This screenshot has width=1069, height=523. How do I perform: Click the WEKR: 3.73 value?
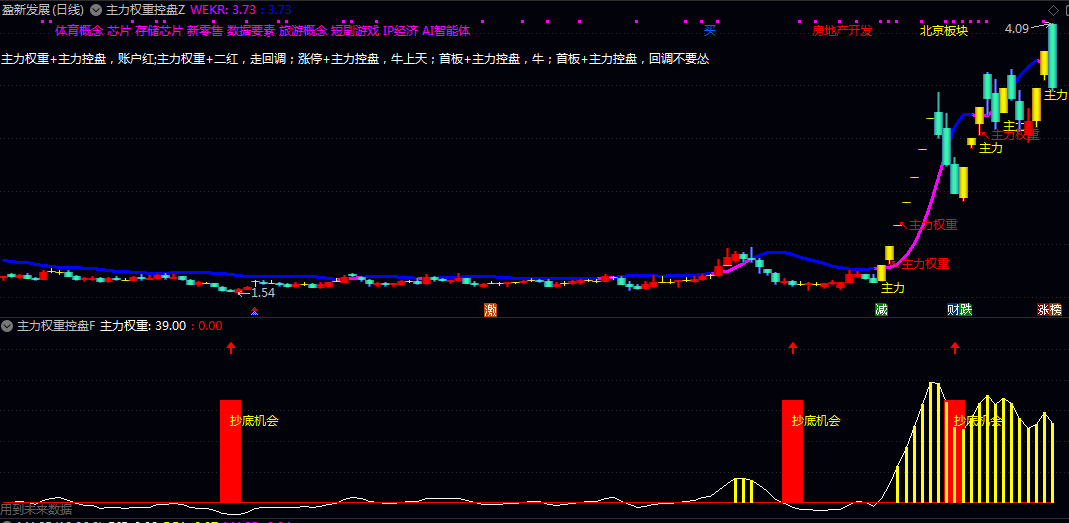224,10
